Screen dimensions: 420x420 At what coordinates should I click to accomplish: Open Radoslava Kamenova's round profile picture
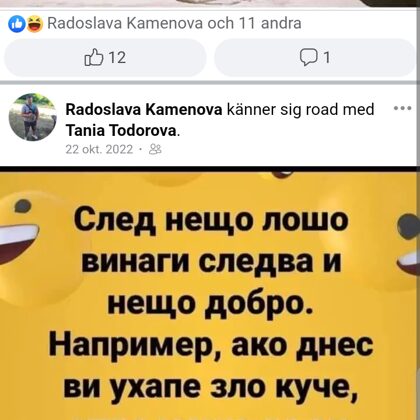pyautogui.click(x=33, y=117)
